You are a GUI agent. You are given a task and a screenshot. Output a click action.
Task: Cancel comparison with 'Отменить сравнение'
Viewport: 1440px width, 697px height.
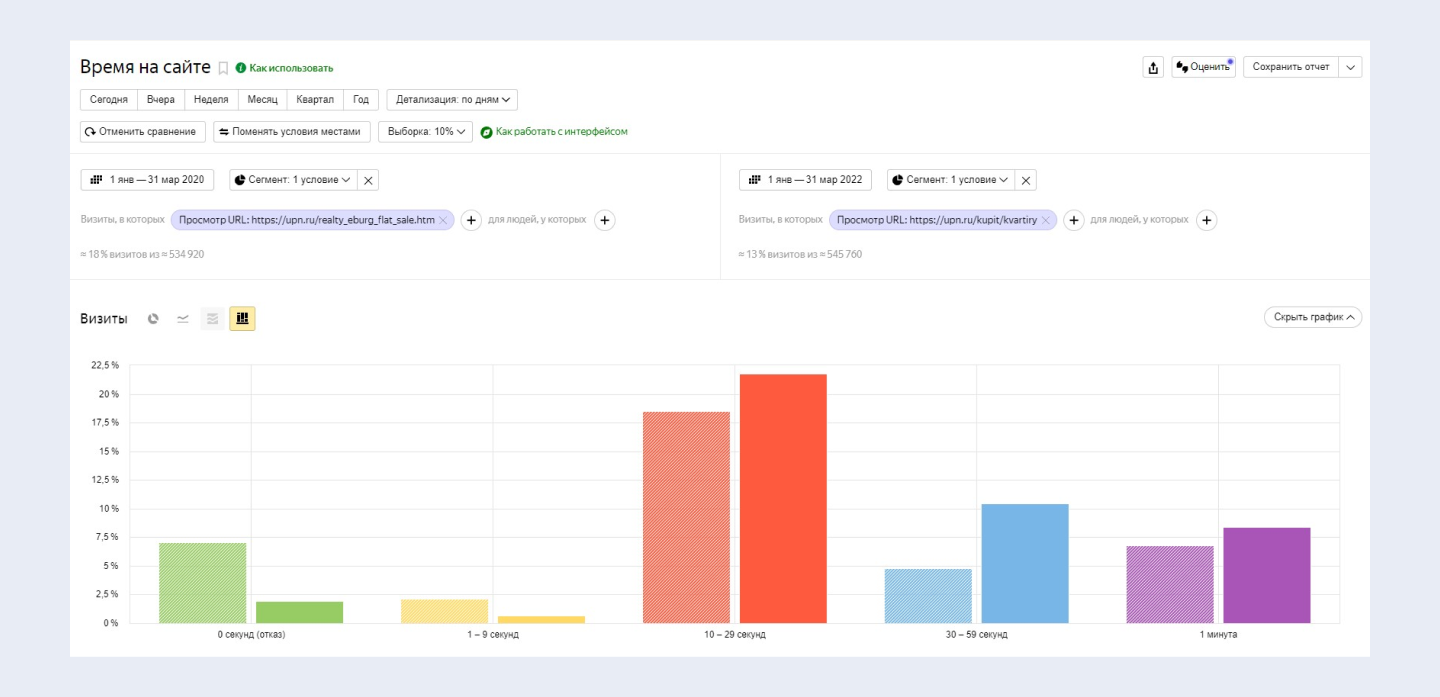click(x=143, y=132)
